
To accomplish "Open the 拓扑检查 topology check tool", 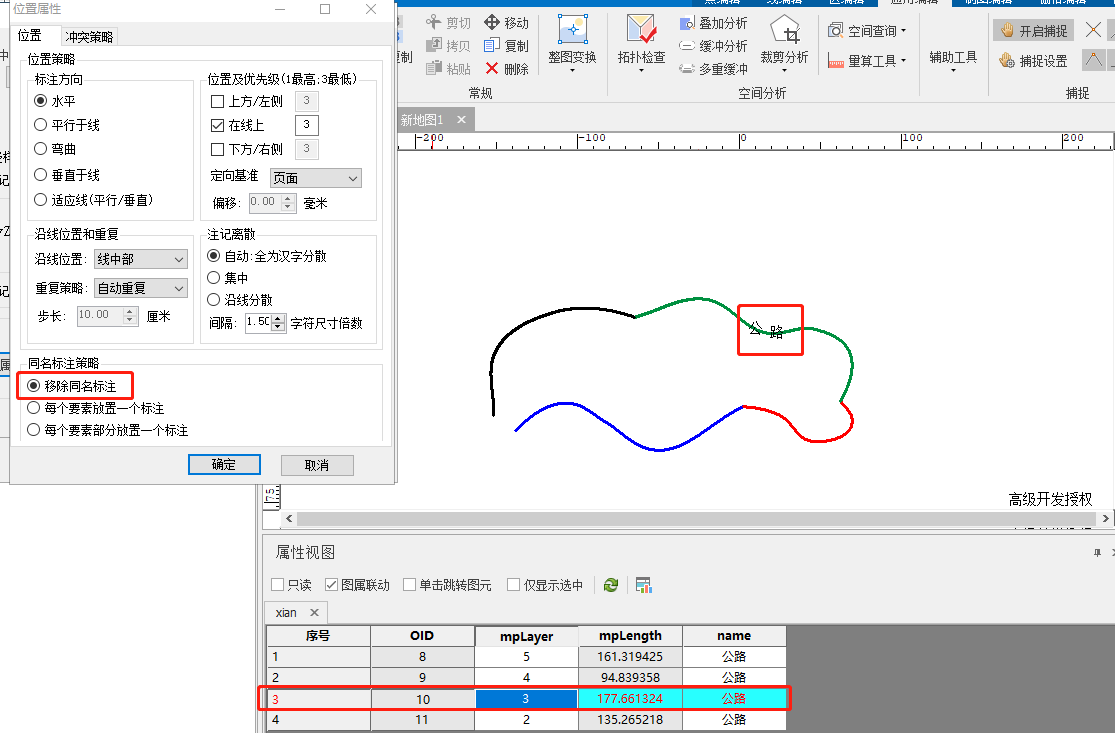I will 640,31.
